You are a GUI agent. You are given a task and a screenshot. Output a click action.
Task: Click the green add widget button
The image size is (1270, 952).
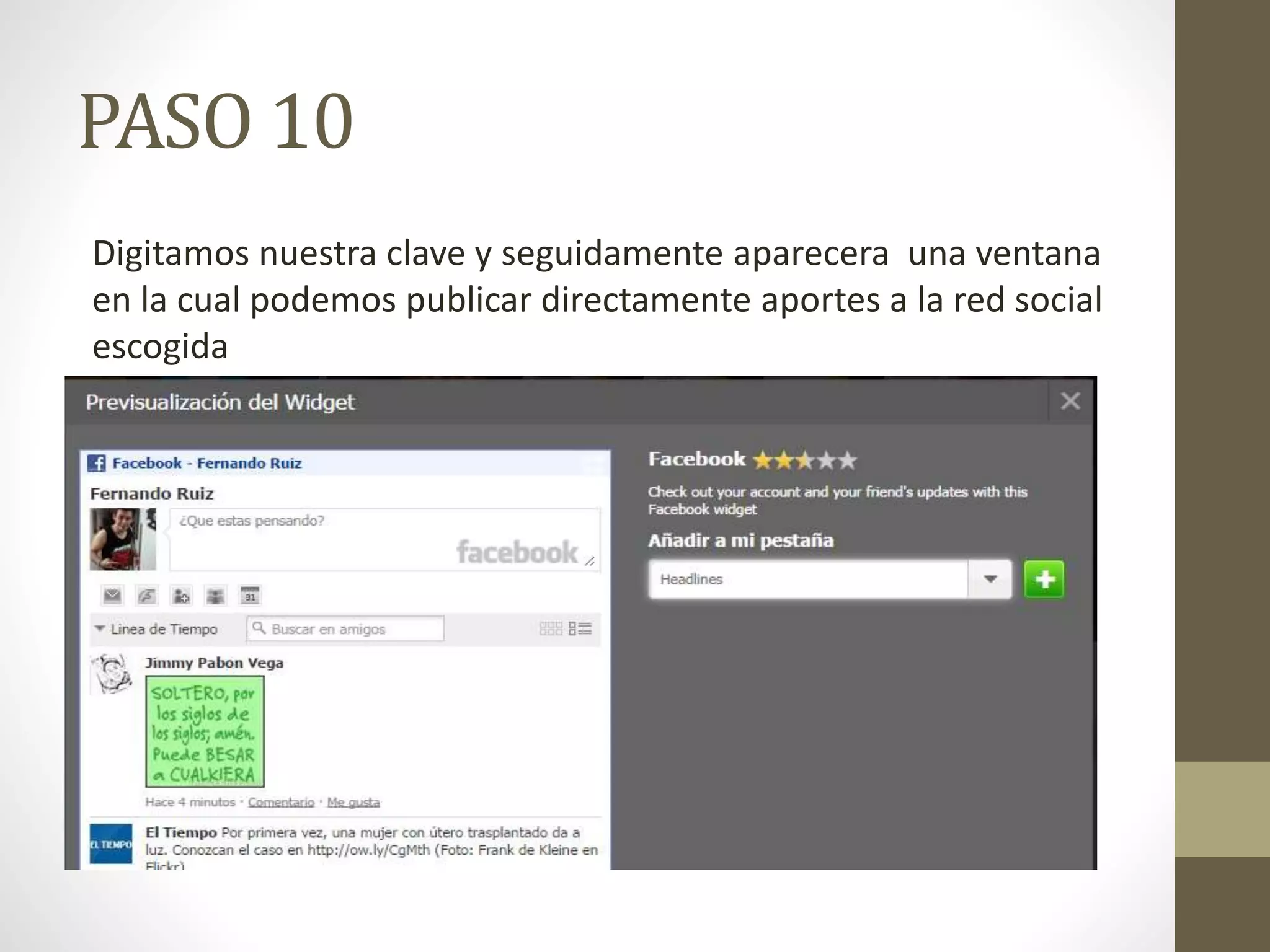[x=1044, y=580]
